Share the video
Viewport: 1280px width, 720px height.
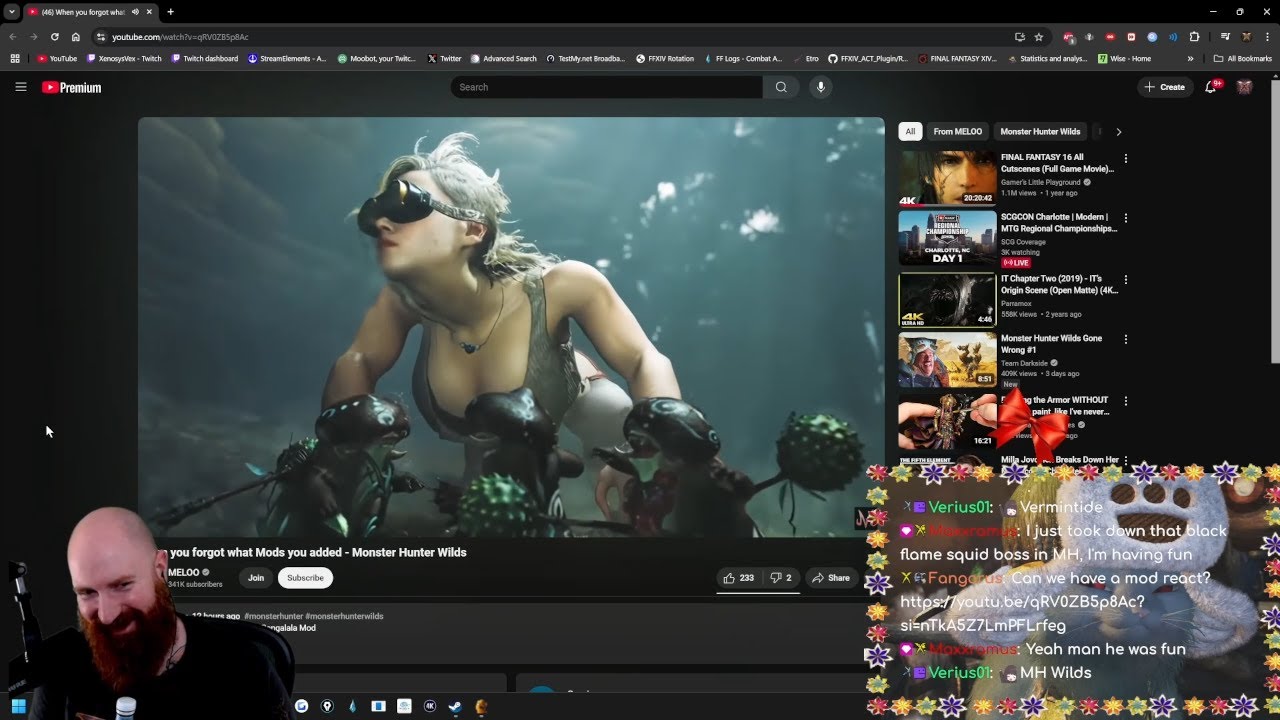(831, 578)
